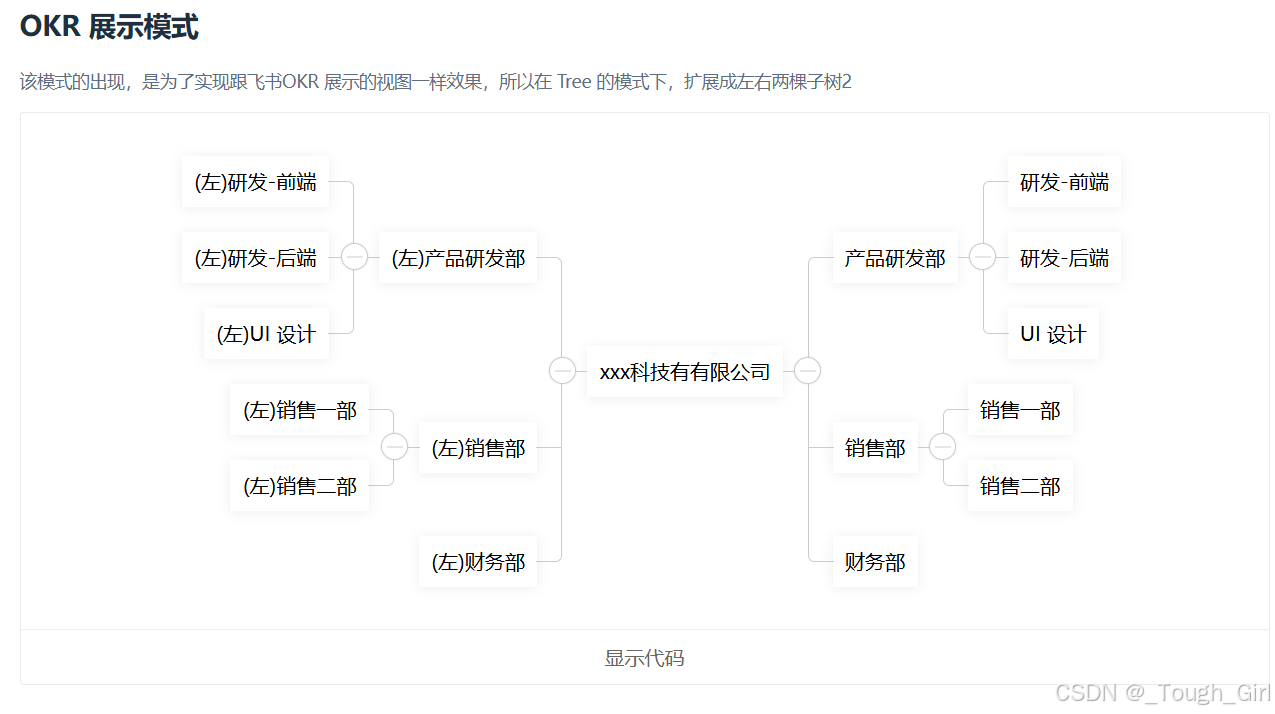Select the (左)销售一部 node
Image resolution: width=1275 pixels, height=714 pixels.
(299, 409)
